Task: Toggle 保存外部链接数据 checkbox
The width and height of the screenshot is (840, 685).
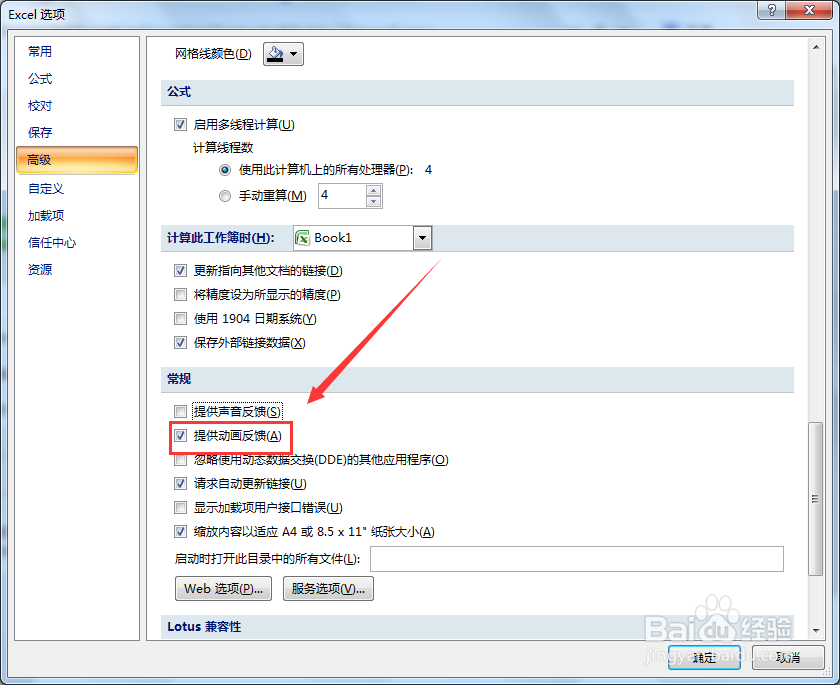Action: (181, 343)
